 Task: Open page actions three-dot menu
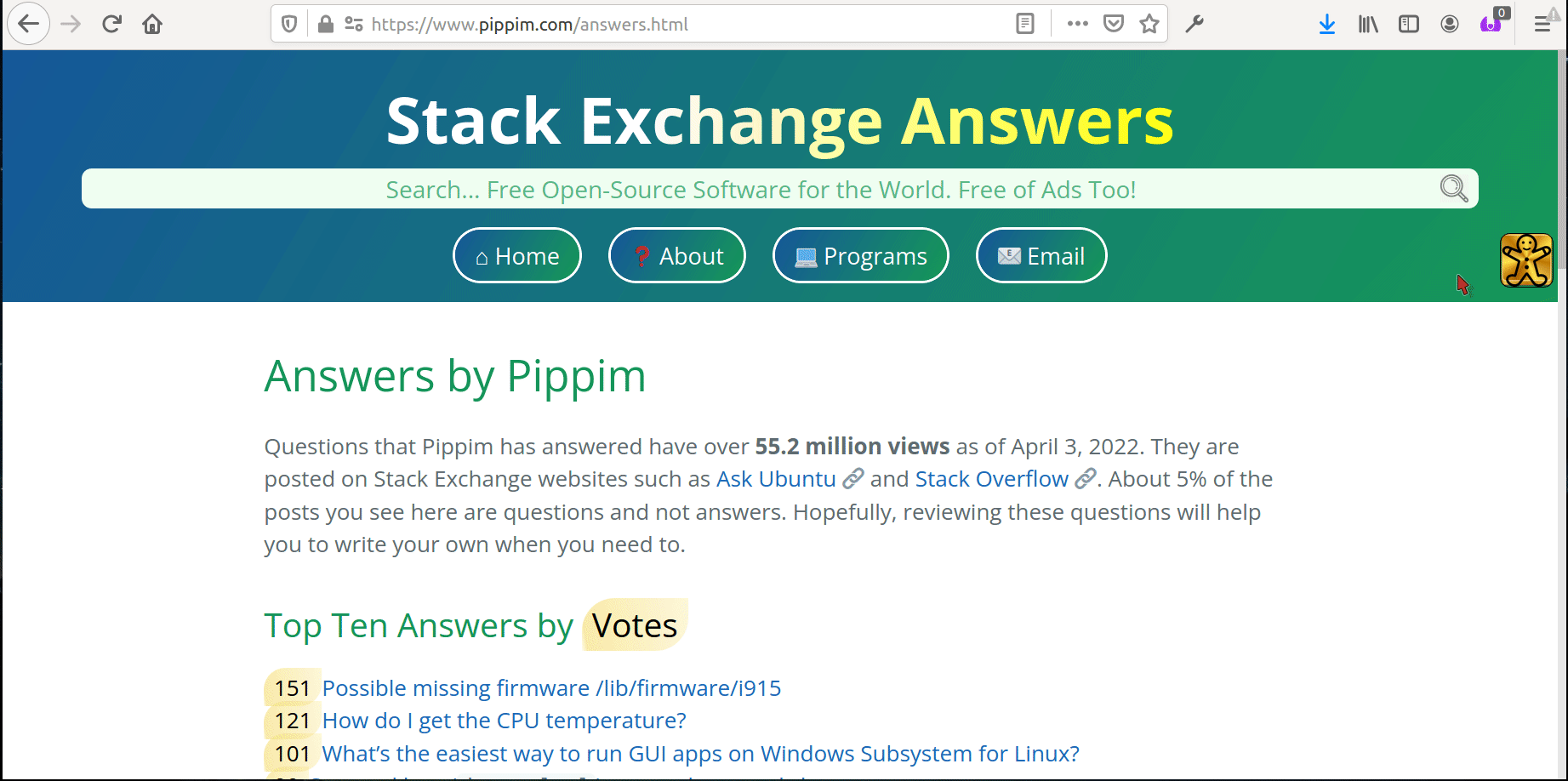pyautogui.click(x=1077, y=24)
